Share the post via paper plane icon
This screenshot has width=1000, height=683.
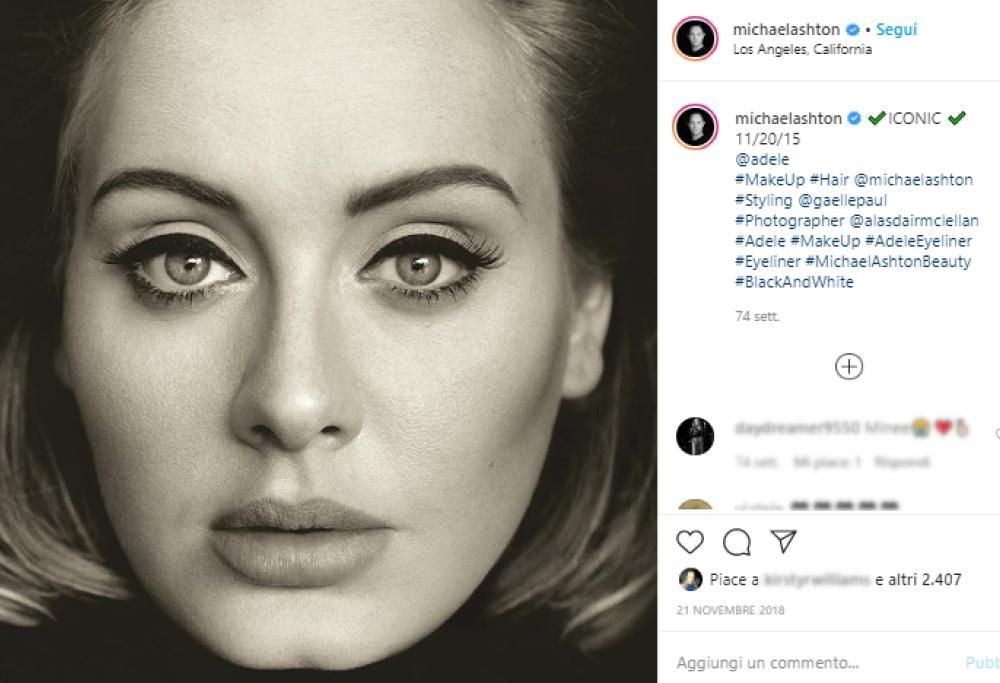tap(783, 542)
